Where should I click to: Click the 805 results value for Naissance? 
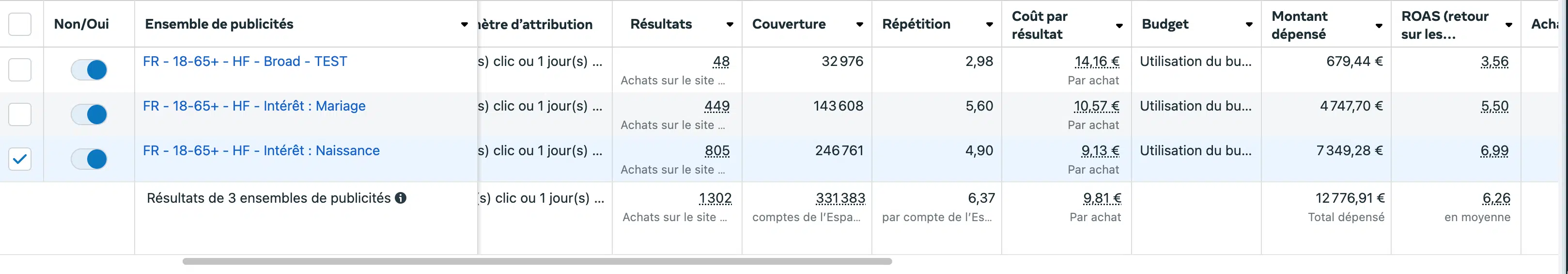pyautogui.click(x=717, y=150)
